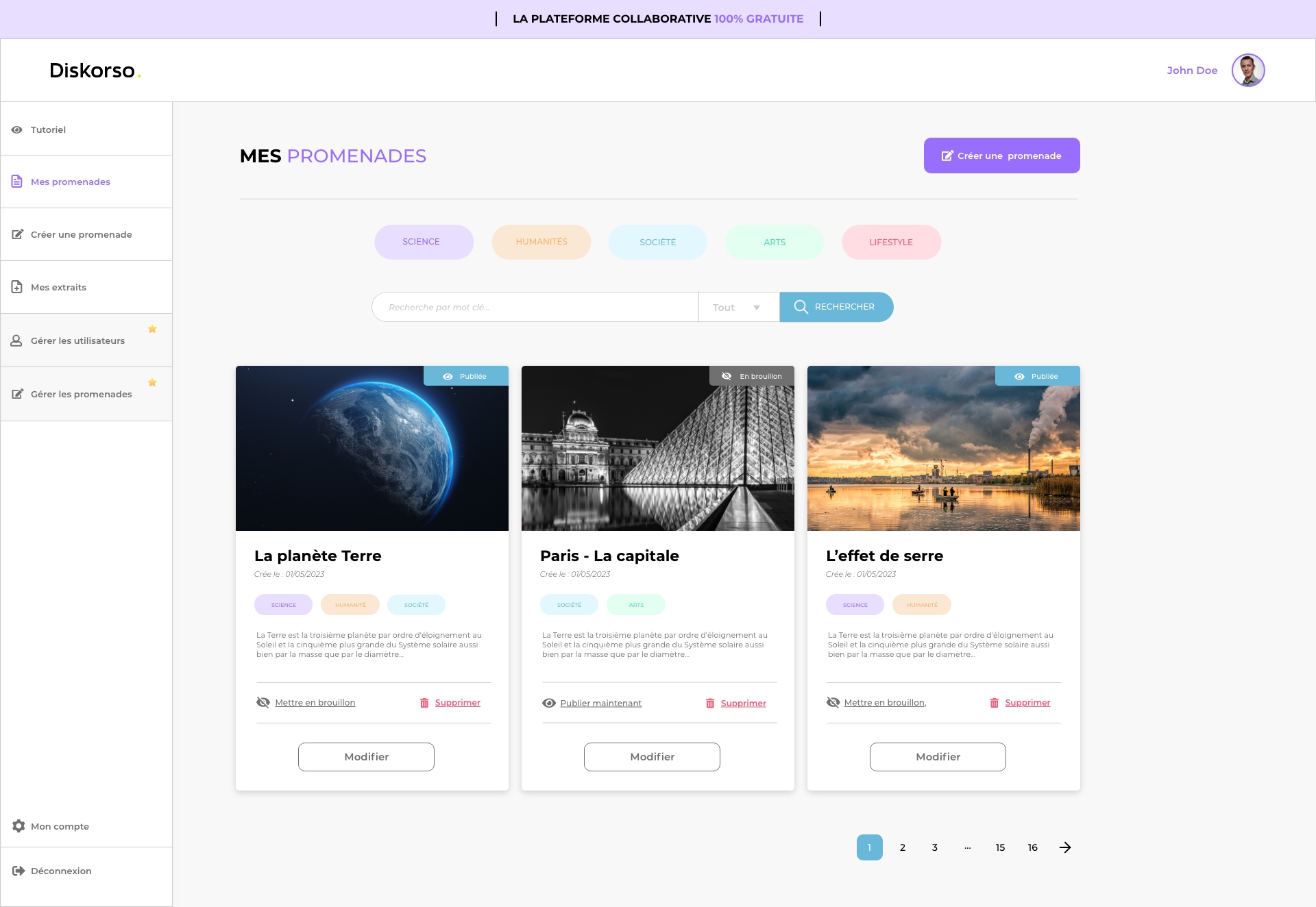1316x907 pixels.
Task: Click the logout icon beside Déconnexion
Action: [x=19, y=871]
